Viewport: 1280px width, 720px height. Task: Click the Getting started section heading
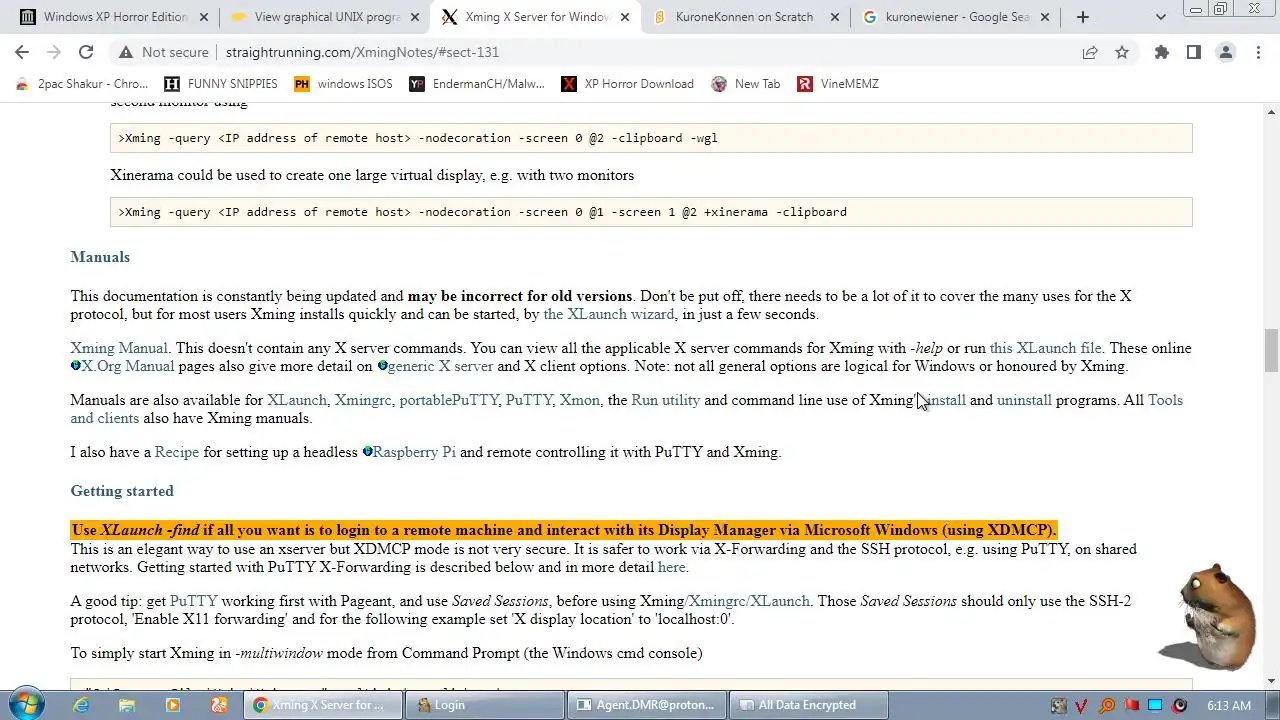pos(122,491)
